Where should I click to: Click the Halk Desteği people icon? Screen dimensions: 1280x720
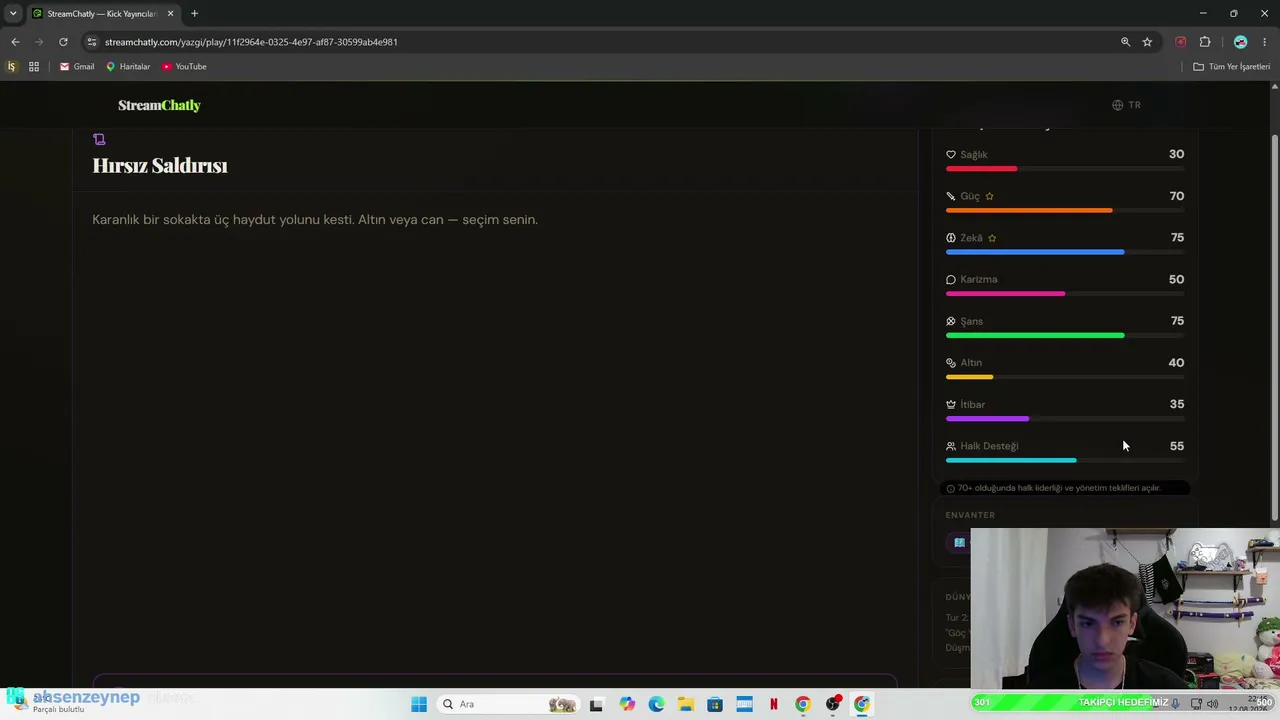point(950,446)
